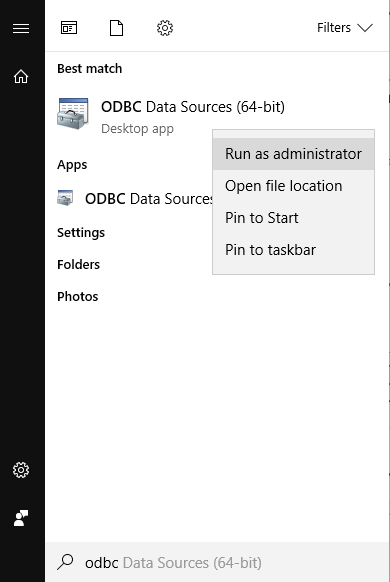The image size is (390, 582).
Task: Filter results by Documents icon
Action: click(x=116, y=28)
